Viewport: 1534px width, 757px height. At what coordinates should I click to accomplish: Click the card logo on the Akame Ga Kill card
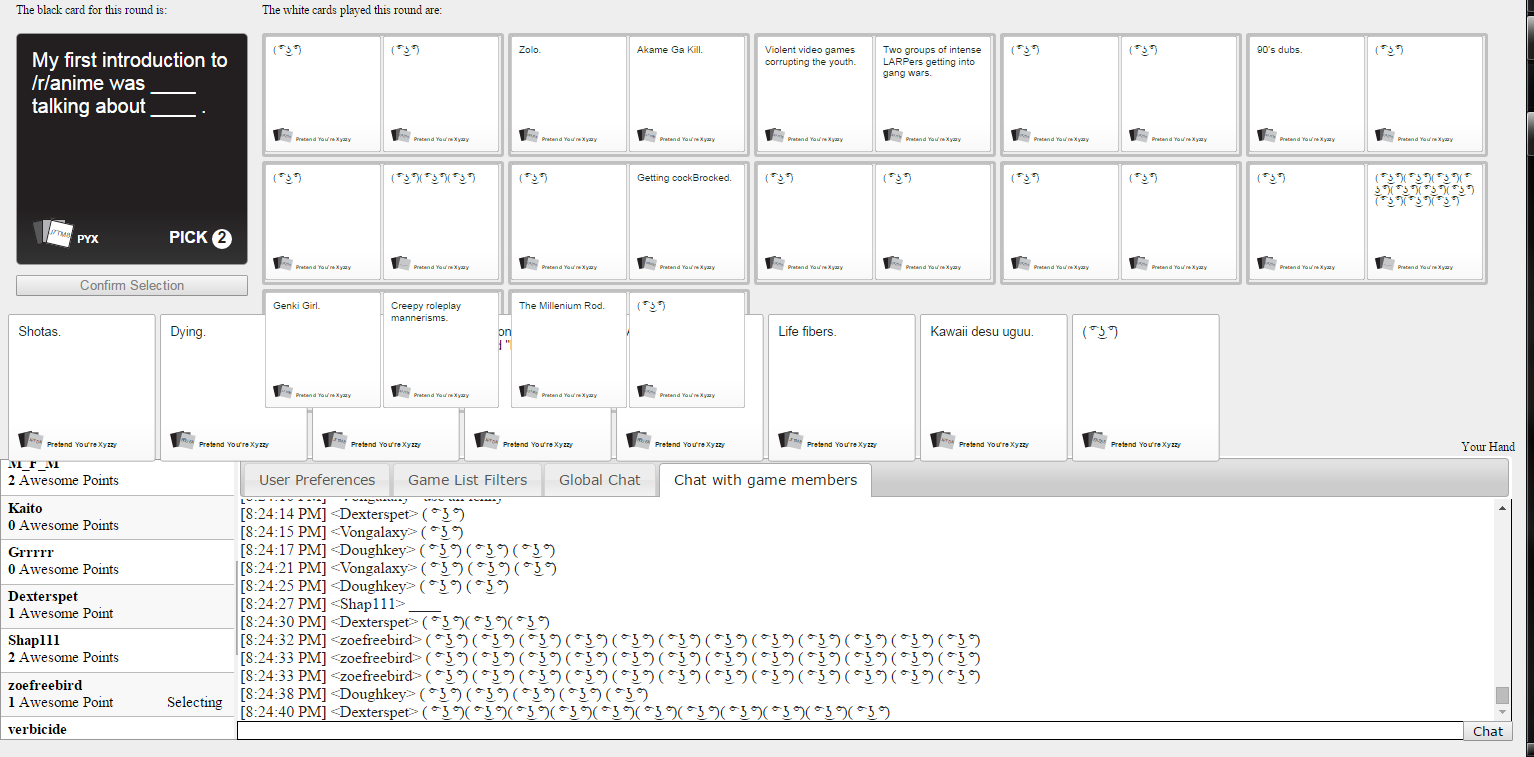coord(647,136)
